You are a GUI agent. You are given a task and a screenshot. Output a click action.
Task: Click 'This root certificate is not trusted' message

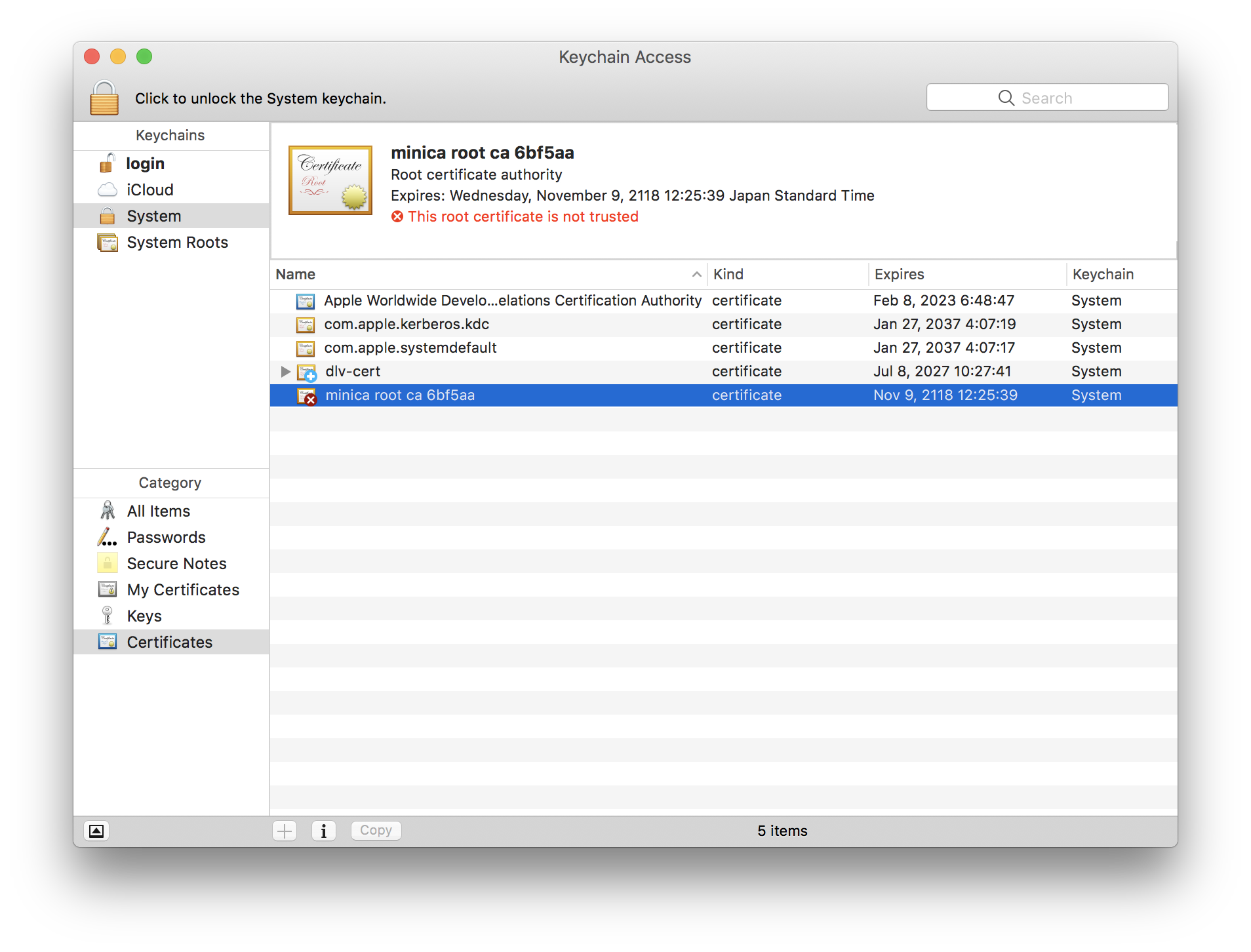coord(523,216)
